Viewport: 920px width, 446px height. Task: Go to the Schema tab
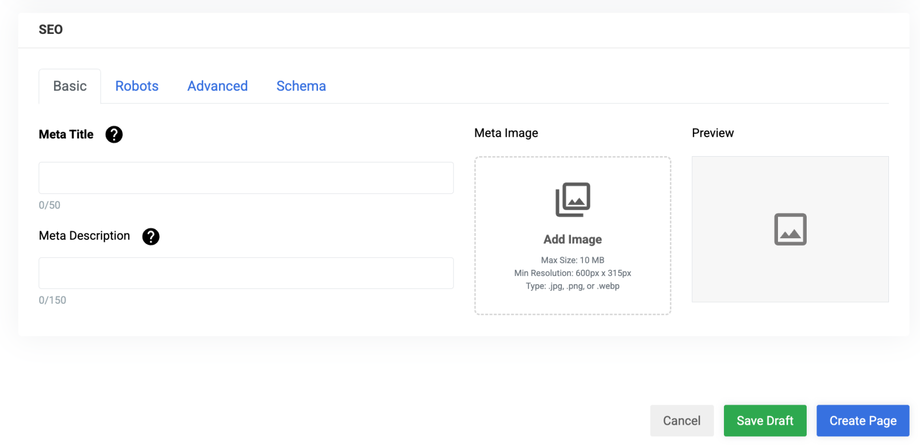301,86
